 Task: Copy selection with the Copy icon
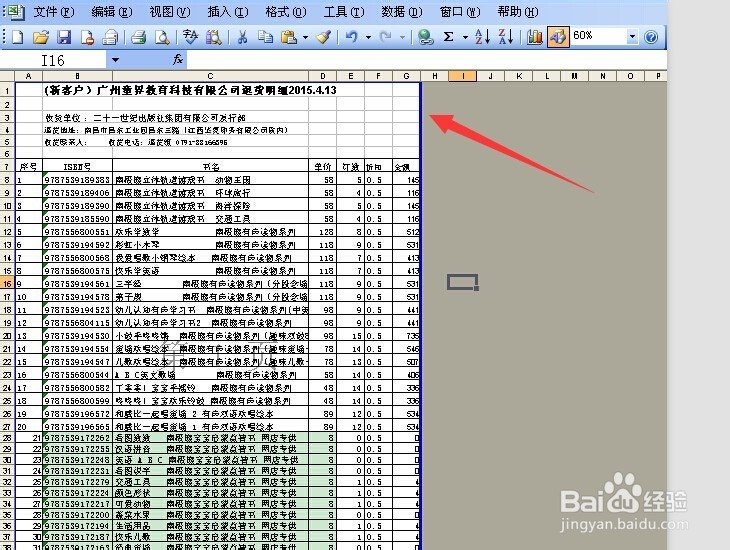pyautogui.click(x=265, y=37)
